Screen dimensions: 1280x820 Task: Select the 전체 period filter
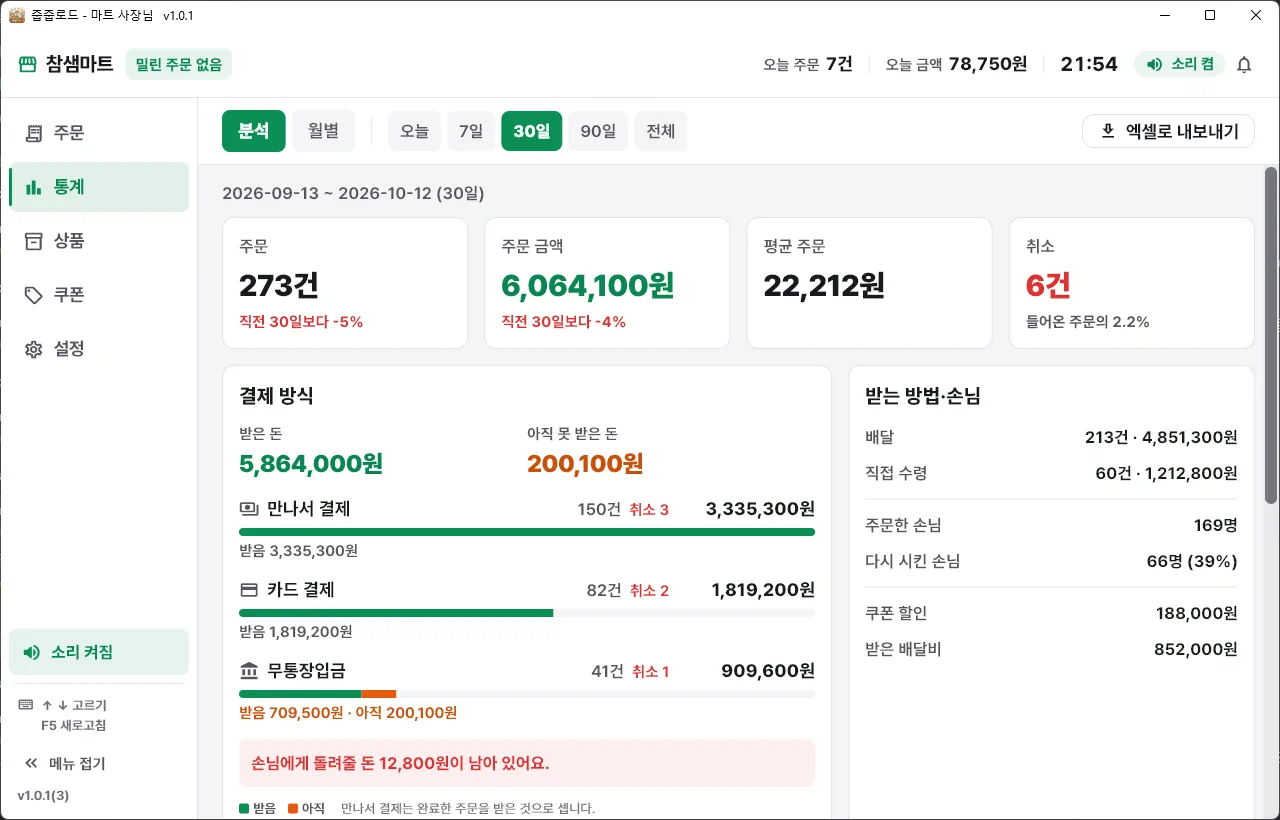coord(661,131)
